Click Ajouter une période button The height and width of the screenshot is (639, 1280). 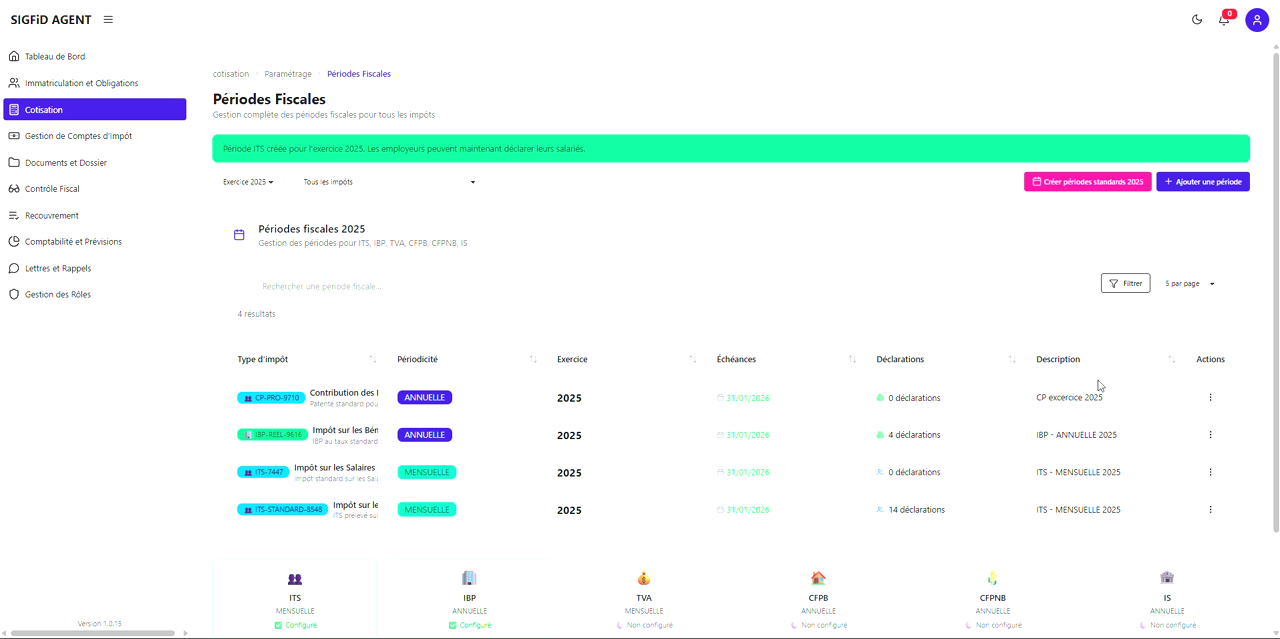pos(1202,182)
